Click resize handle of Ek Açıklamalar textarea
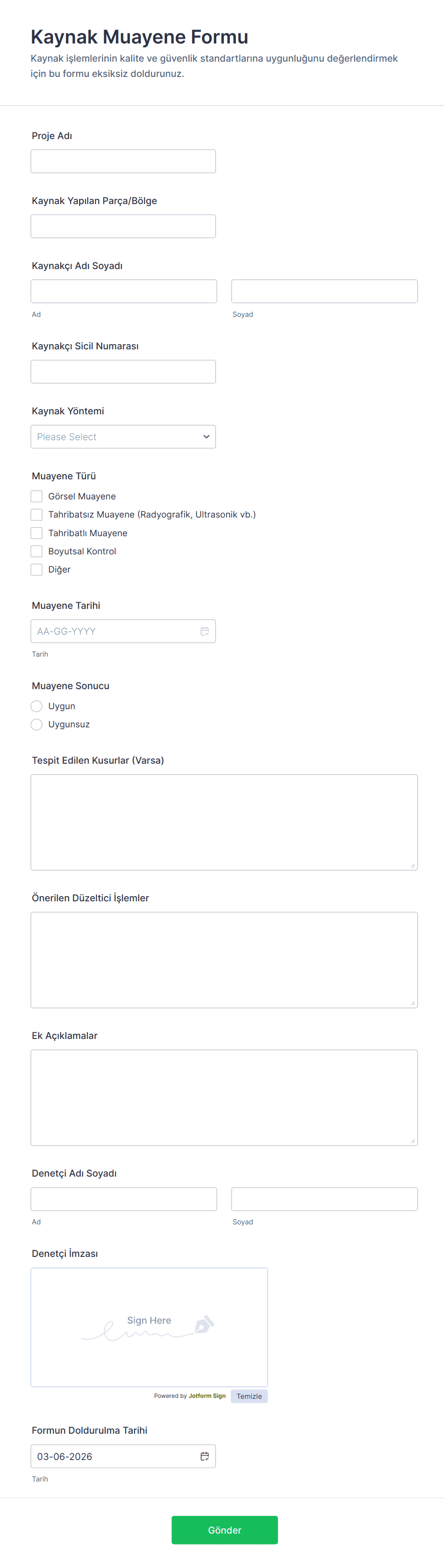 click(x=412, y=1140)
